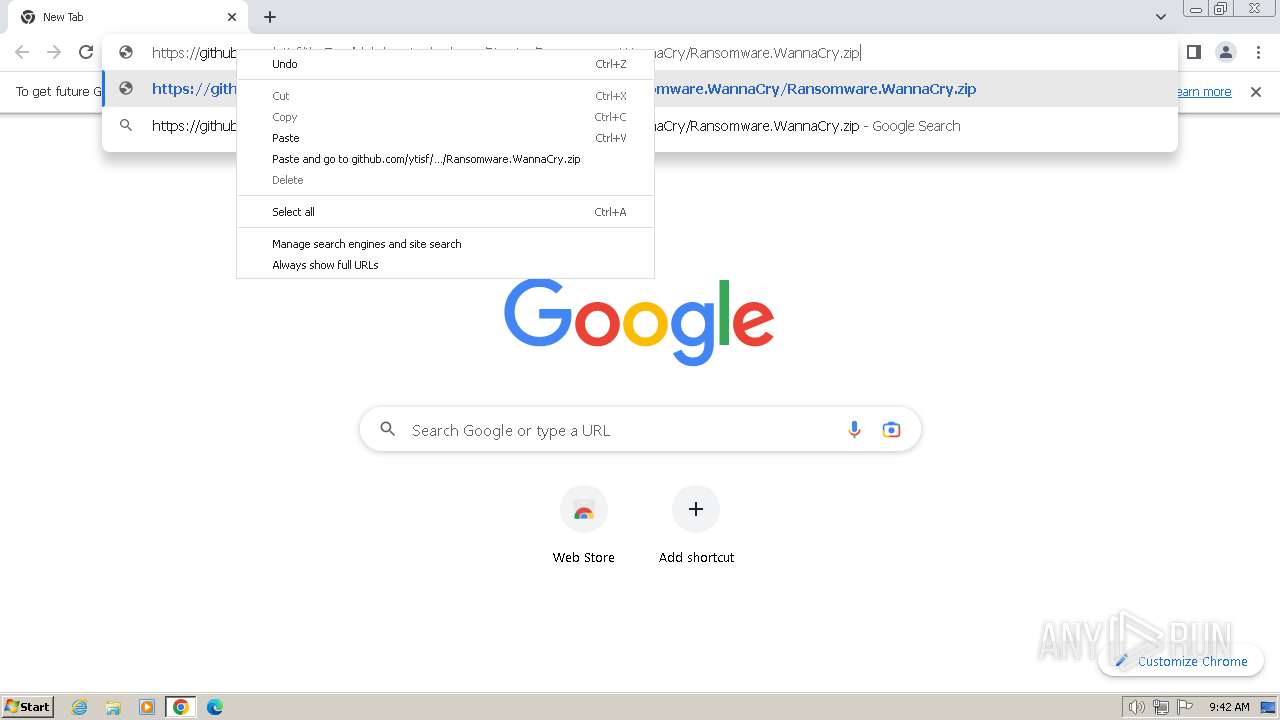Open Manage search engines and site search
Image resolution: width=1280 pixels, height=720 pixels.
445,244
